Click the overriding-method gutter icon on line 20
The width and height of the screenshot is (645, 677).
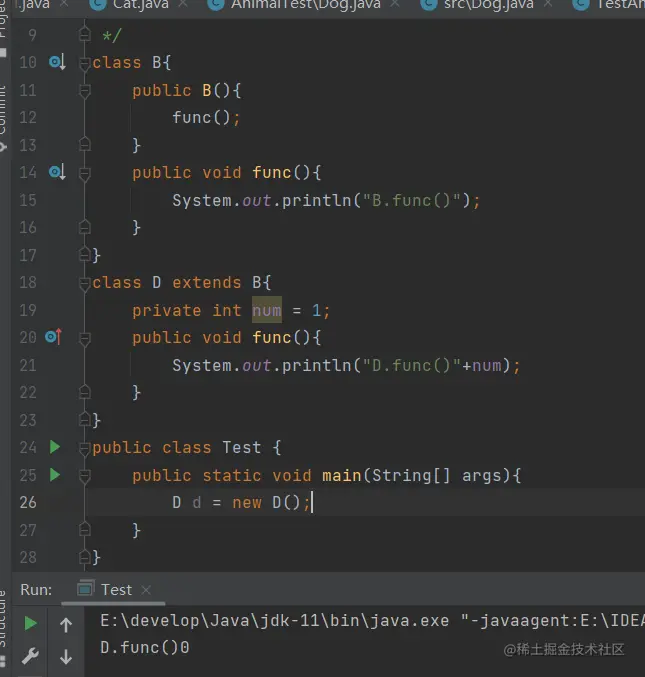(x=54, y=337)
